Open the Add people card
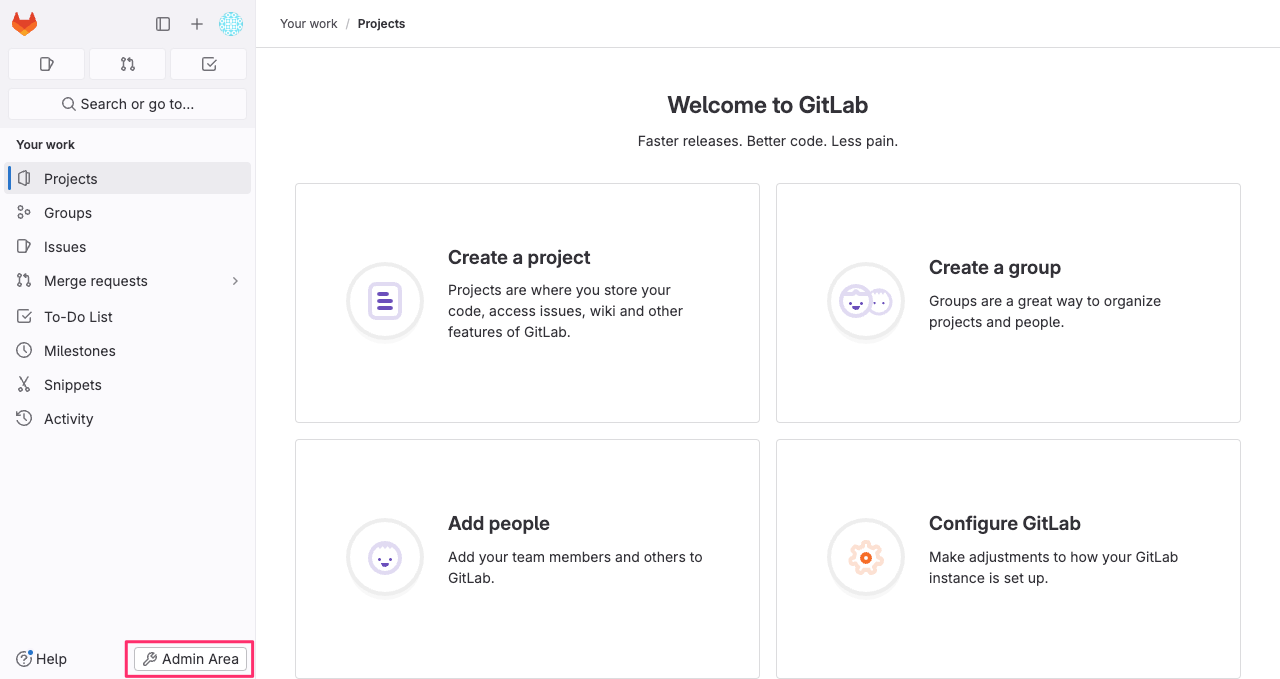The image size is (1280, 679). coord(527,559)
